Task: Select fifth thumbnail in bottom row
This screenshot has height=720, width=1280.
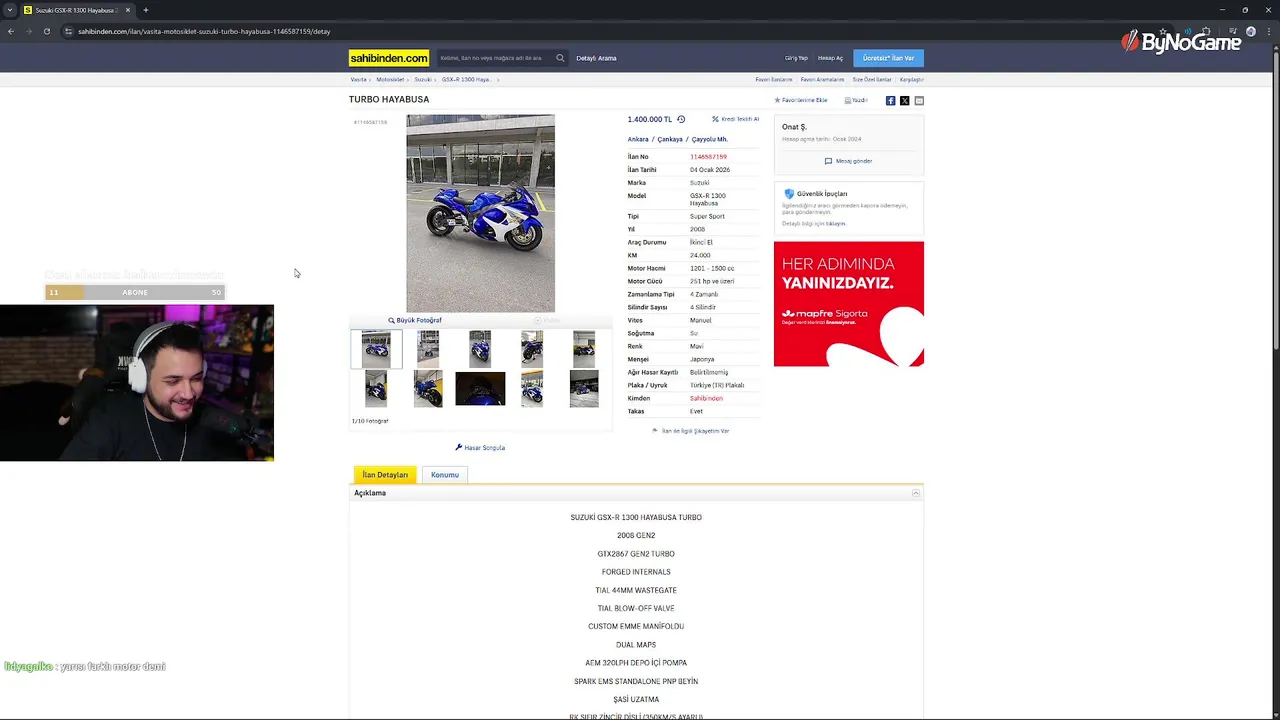Action: point(584,388)
